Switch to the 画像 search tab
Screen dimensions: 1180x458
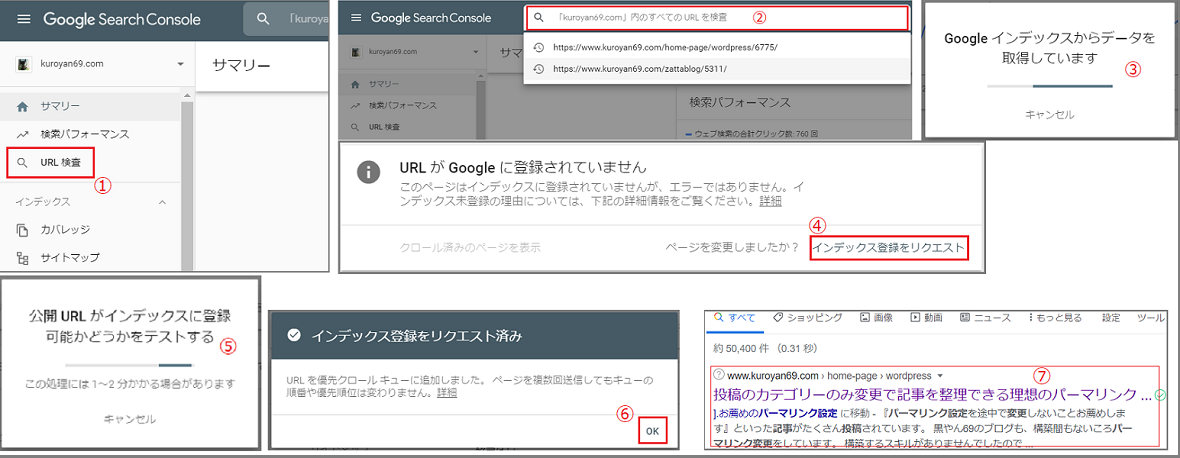[x=876, y=318]
